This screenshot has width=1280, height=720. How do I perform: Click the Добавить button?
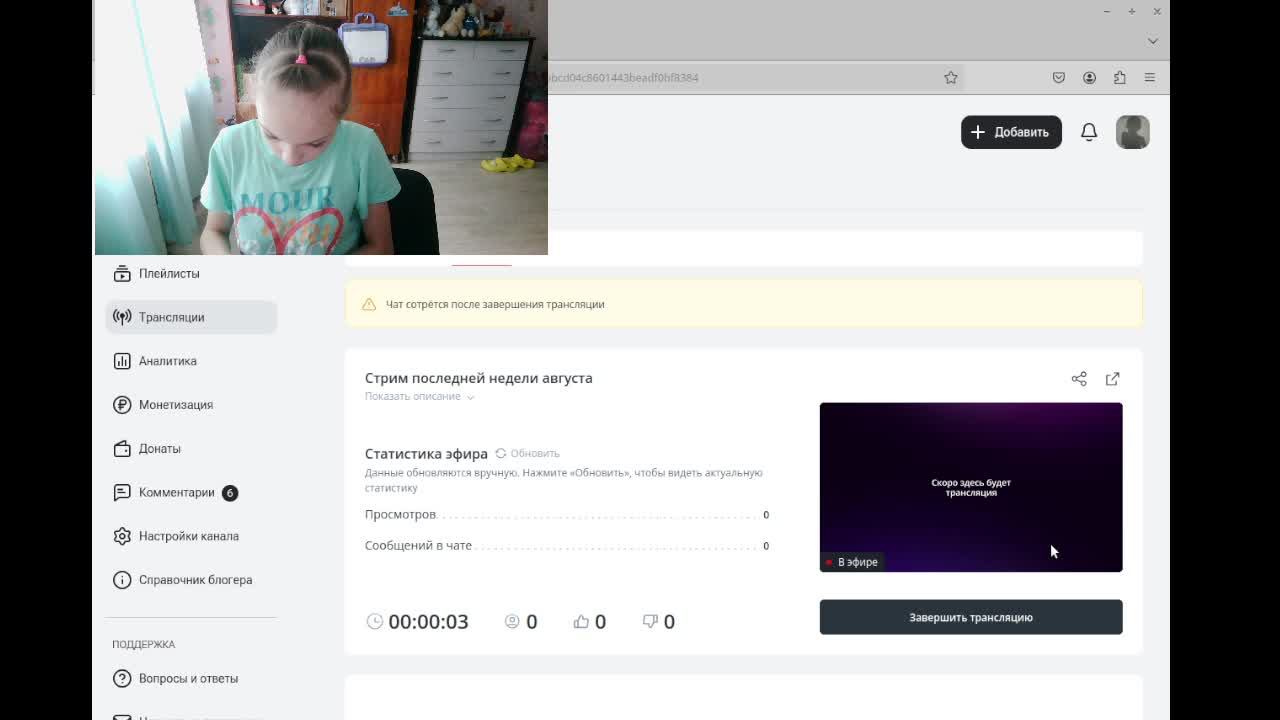coord(1011,132)
